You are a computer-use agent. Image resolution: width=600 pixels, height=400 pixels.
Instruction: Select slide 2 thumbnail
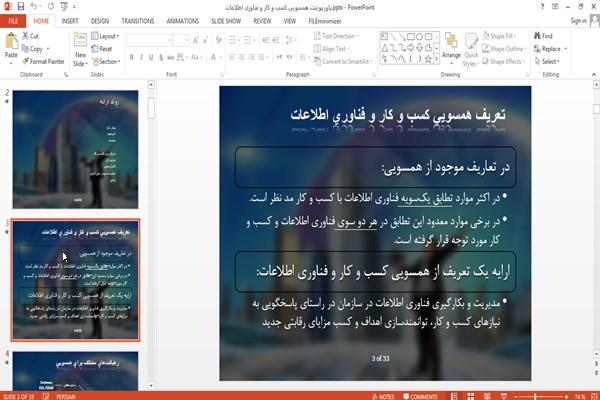point(75,149)
